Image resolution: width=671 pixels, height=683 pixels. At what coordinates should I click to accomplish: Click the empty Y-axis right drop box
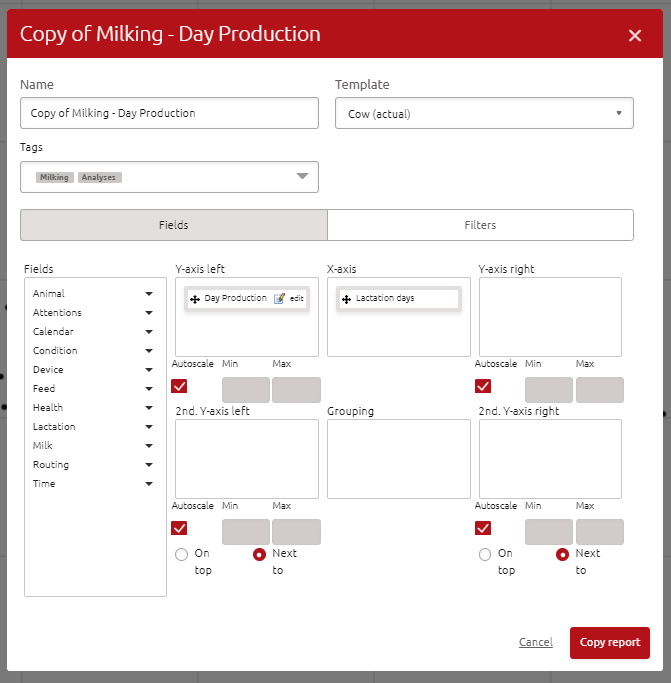coord(550,317)
